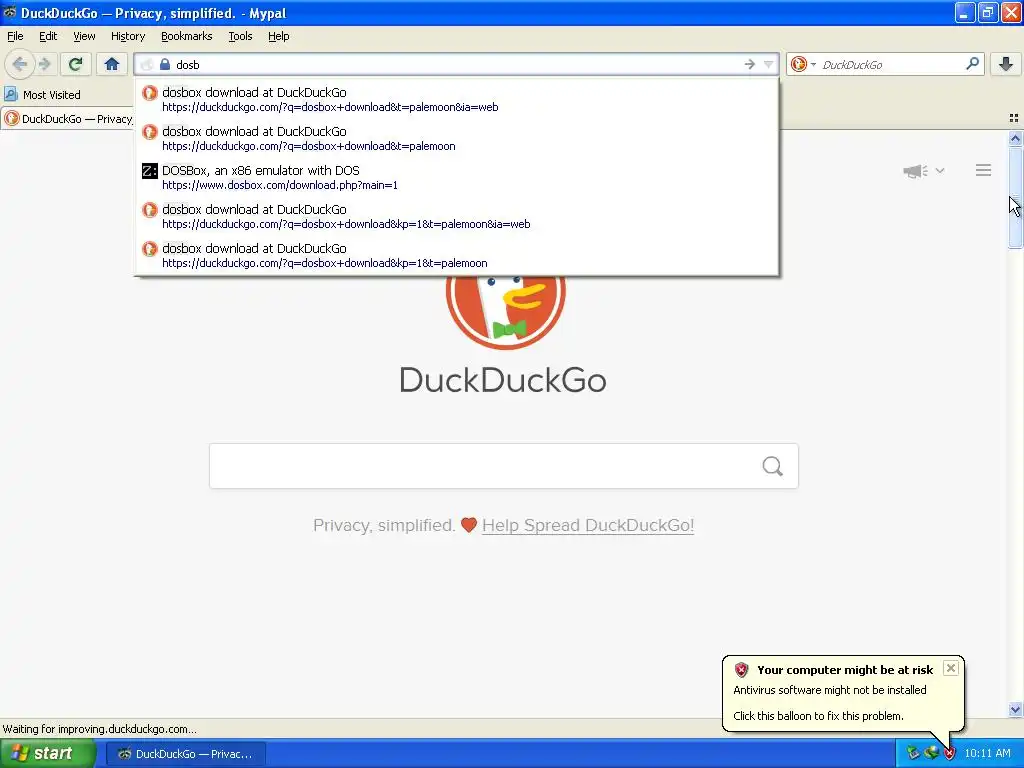Open the DuckDuckGo hamburger menu
1024x768 pixels.
pyautogui.click(x=984, y=170)
